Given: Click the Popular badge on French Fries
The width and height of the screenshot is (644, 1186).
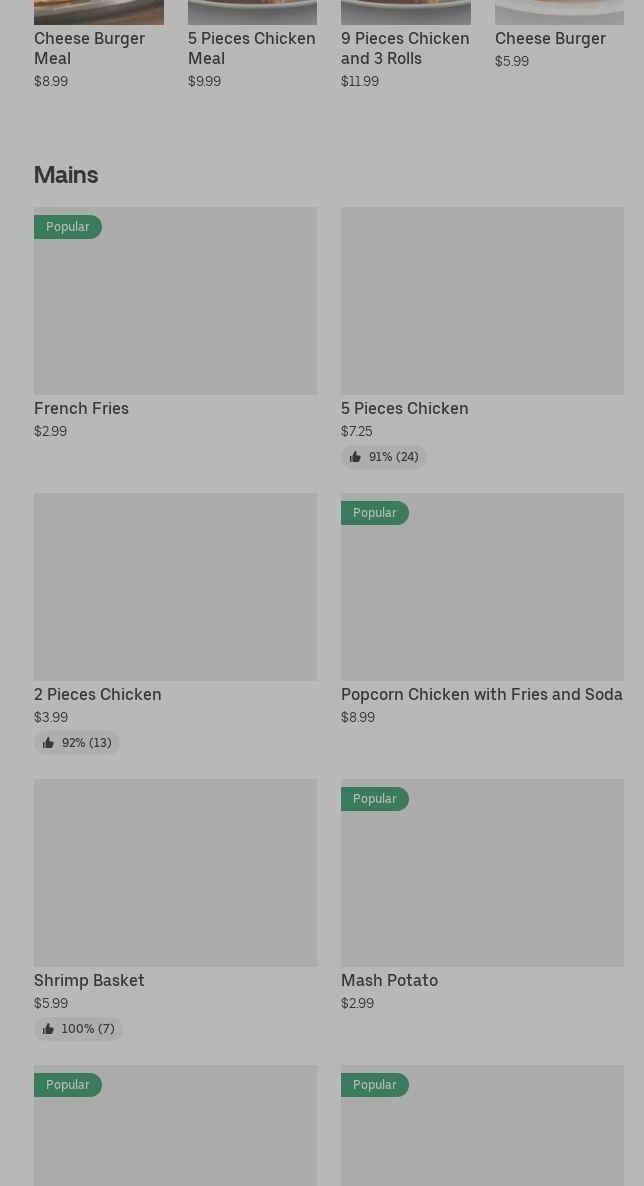Looking at the screenshot, I should point(67,227).
